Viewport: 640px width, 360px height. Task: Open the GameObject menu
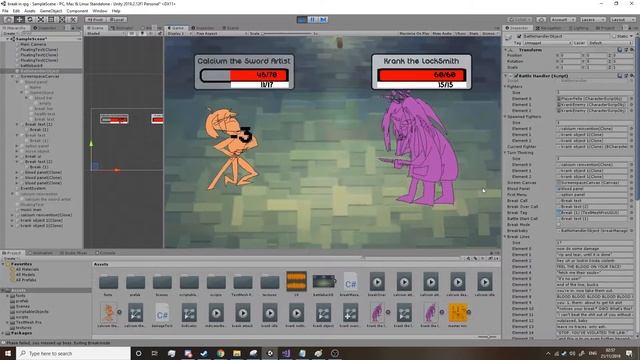(51, 11)
